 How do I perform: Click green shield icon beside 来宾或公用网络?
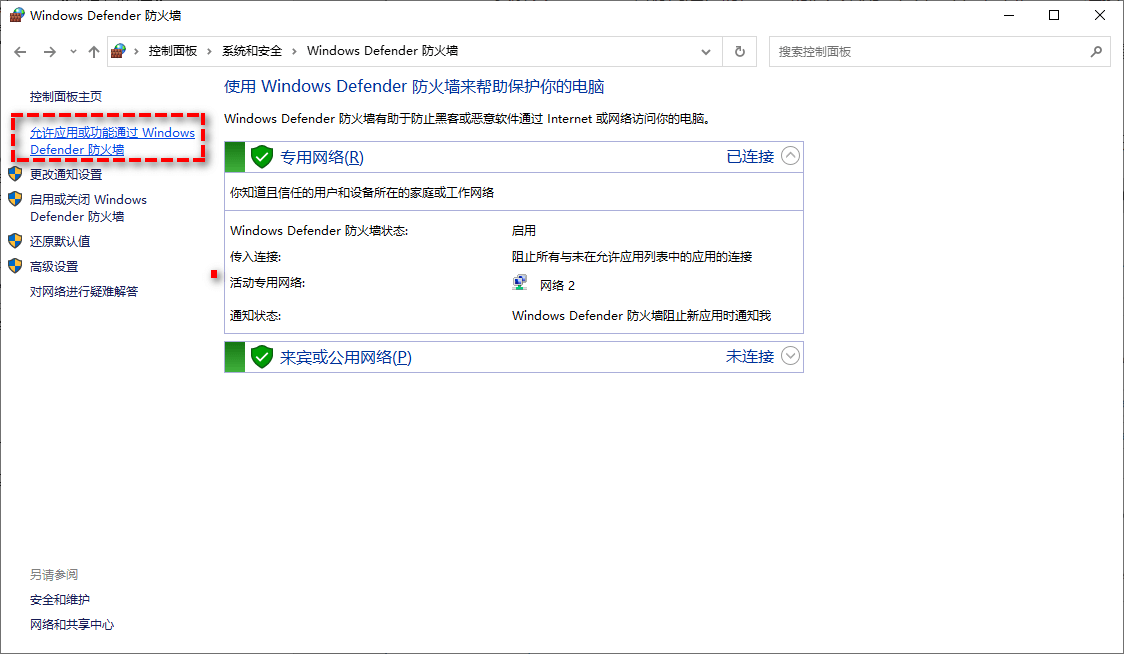click(262, 357)
